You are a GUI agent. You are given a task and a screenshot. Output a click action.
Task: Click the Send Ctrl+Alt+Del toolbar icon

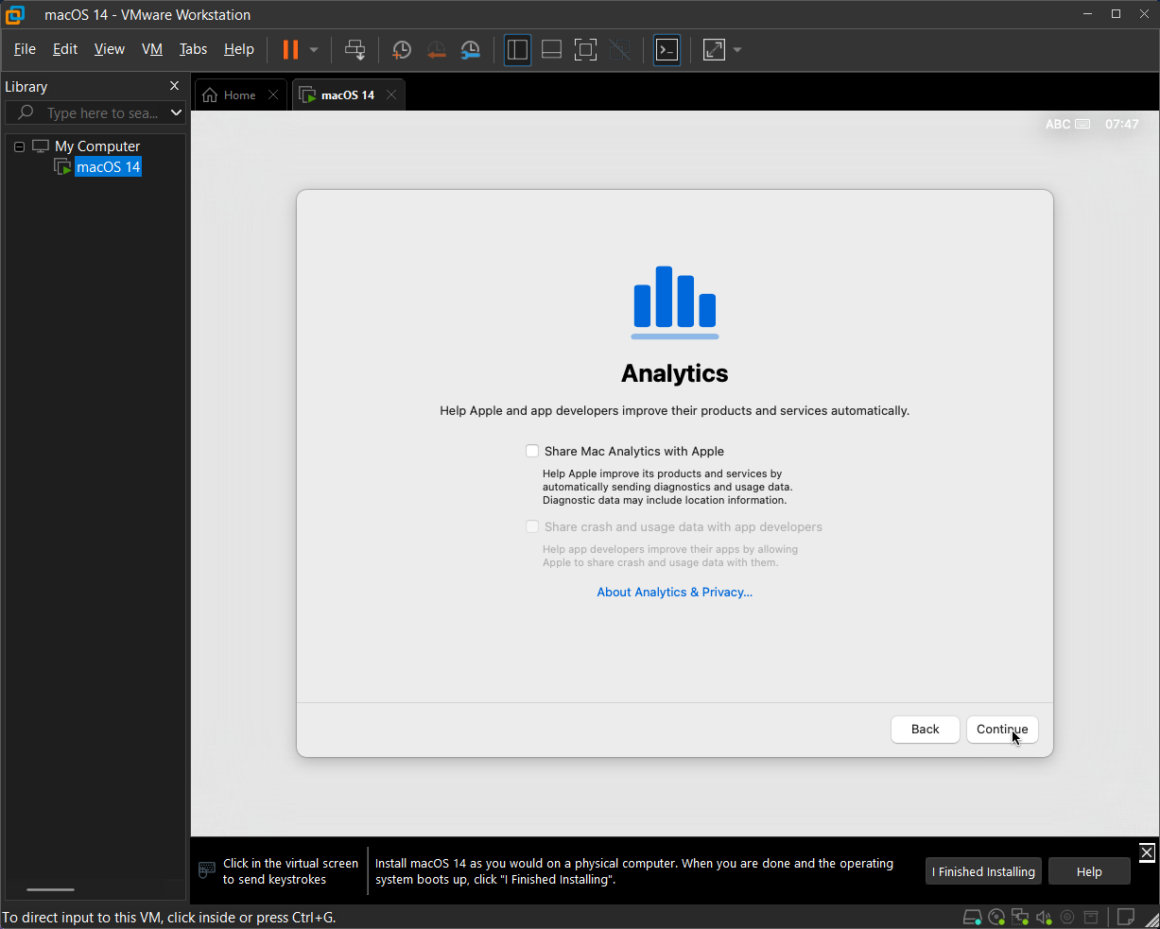(x=355, y=50)
